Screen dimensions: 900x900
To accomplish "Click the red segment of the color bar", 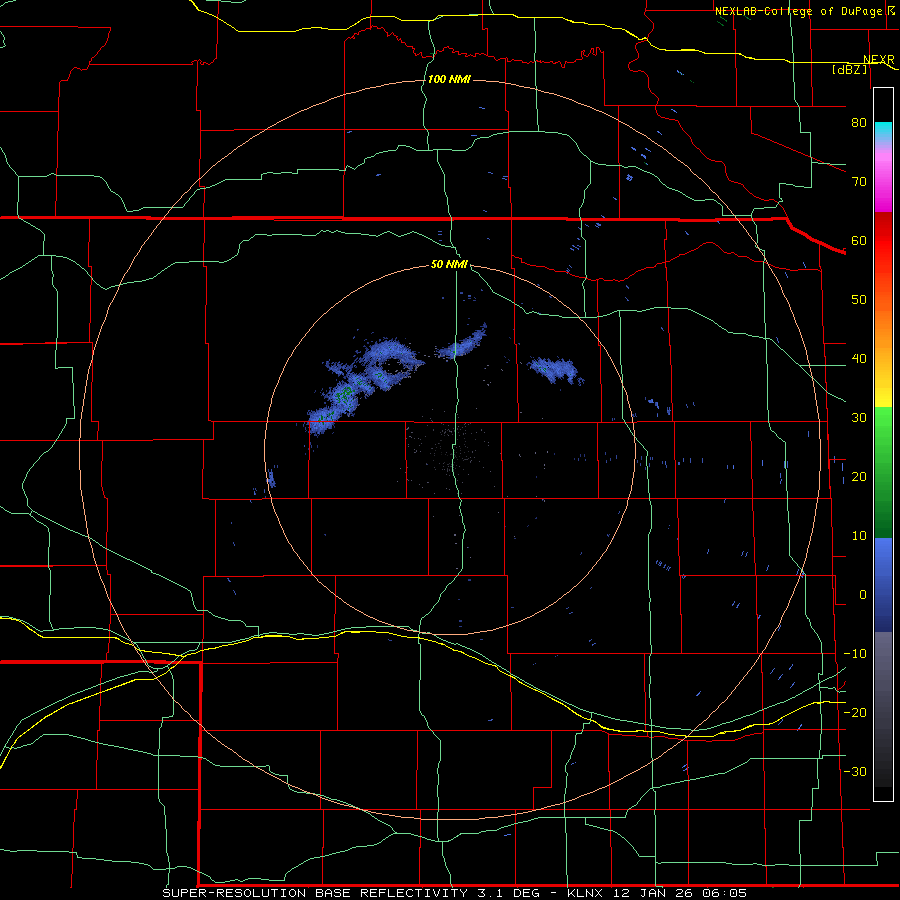I will click(x=883, y=241).
